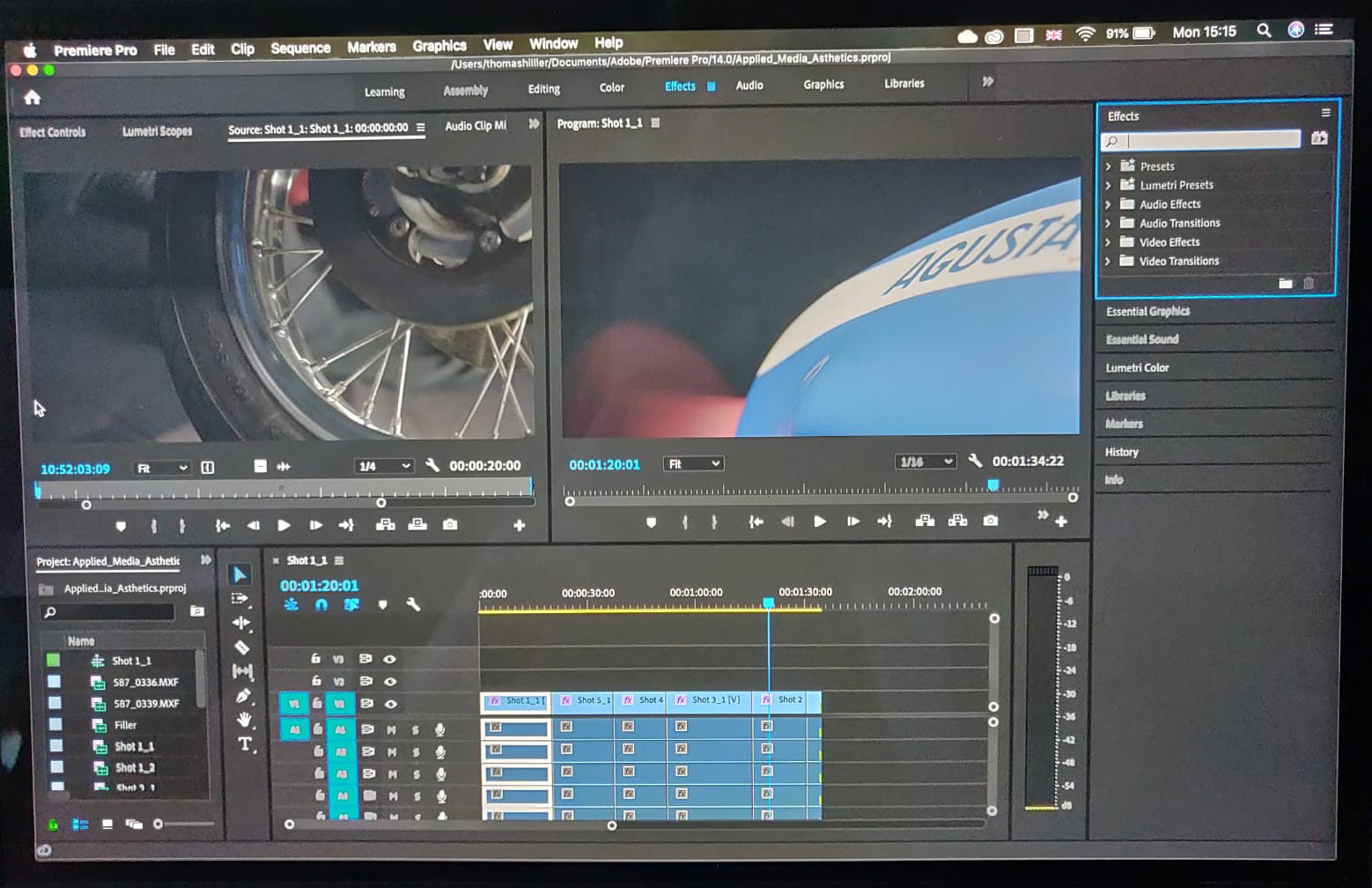Open the Graphics menu
1372x888 pixels.
(x=439, y=45)
